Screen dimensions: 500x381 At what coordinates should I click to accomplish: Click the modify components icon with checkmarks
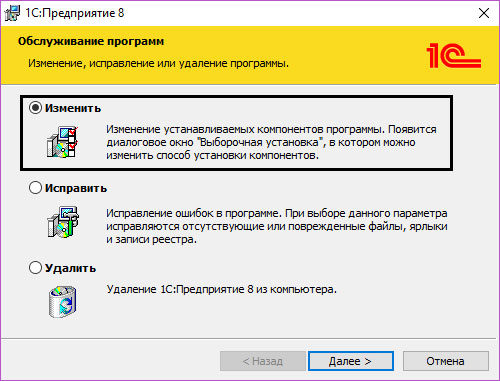tap(62, 141)
